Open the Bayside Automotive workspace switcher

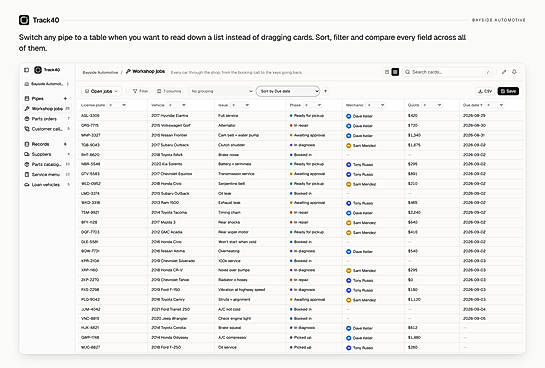tap(46, 84)
